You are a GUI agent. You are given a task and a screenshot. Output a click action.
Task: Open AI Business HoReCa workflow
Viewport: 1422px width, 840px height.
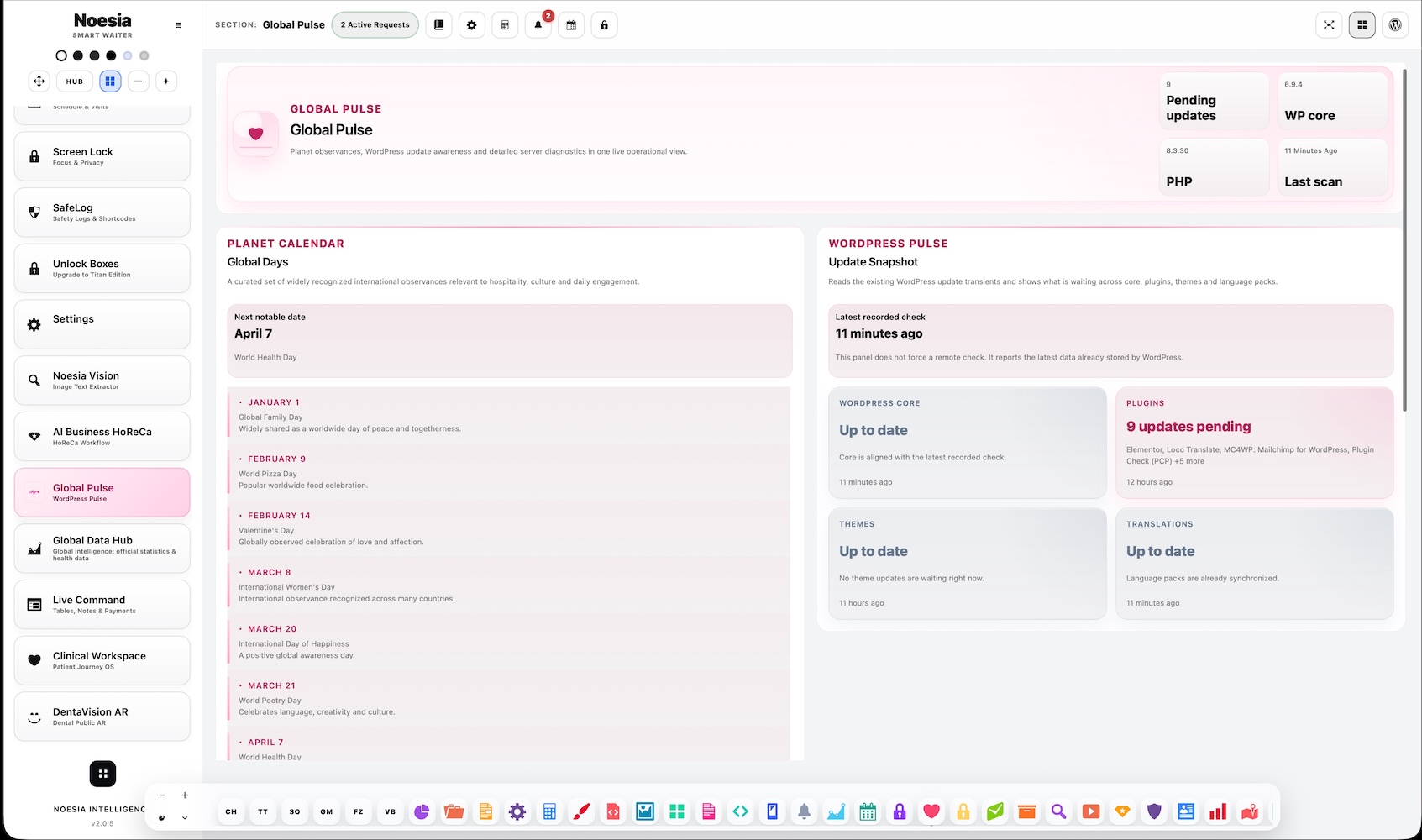102,437
